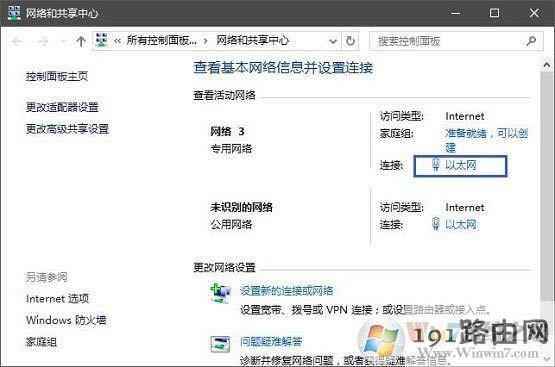Expand the address bar history dropdown
The image size is (555, 367).
tap(333, 41)
